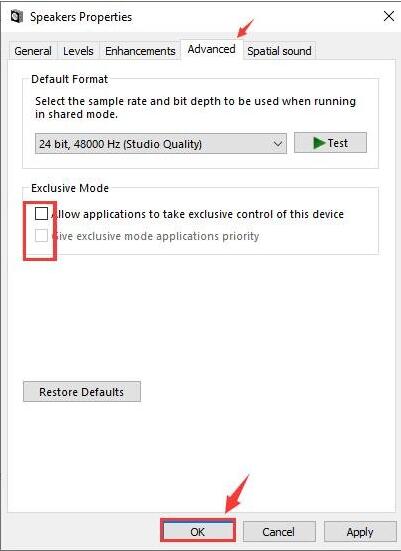Click the Apply button
The width and height of the screenshot is (401, 551).
(x=360, y=532)
